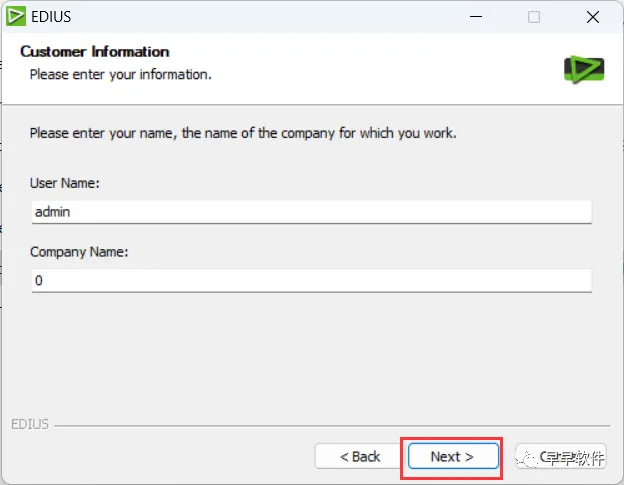Click the instruction text about name and company
The height and width of the screenshot is (485, 624).
pos(243,133)
